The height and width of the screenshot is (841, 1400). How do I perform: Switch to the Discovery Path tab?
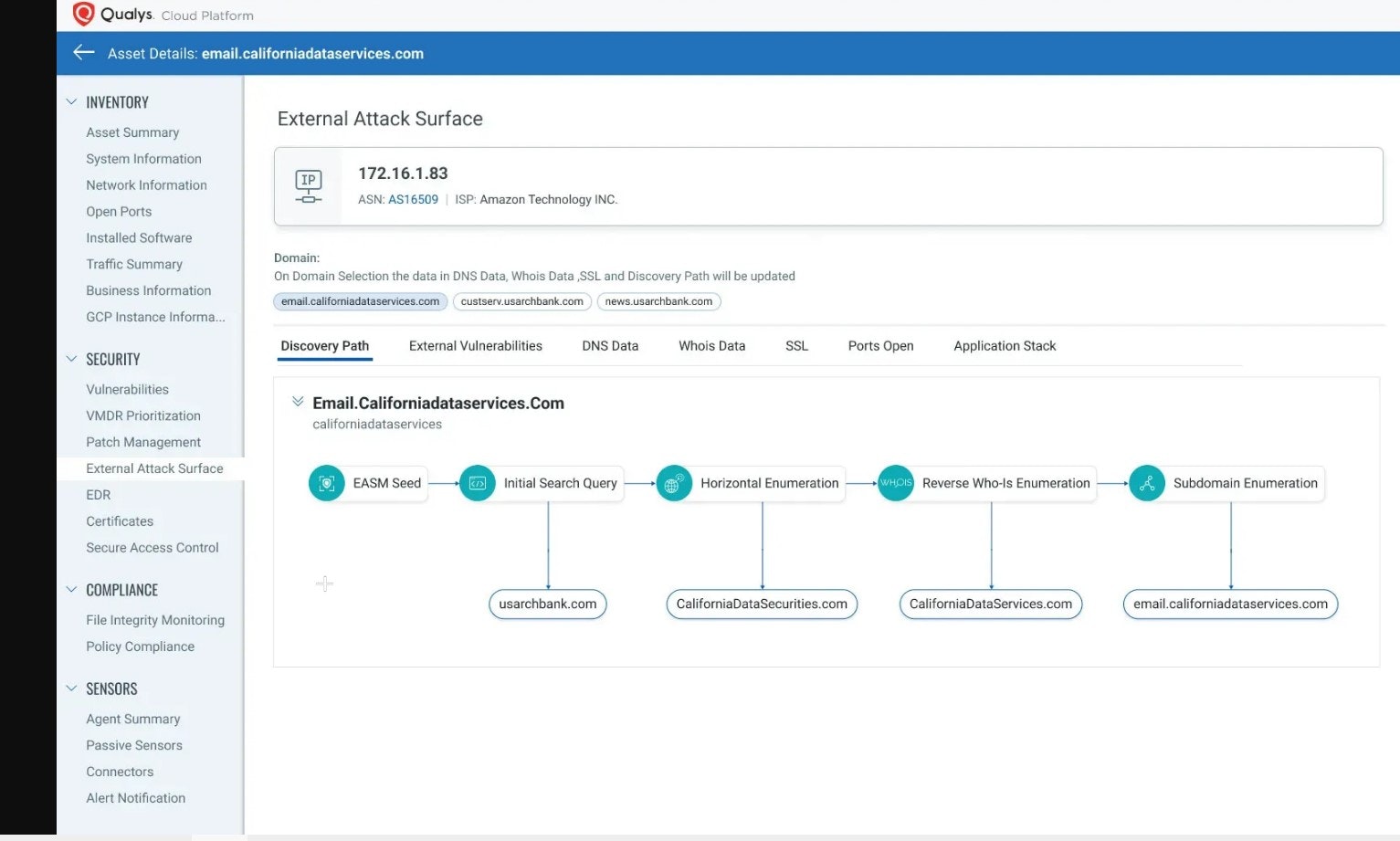coord(325,346)
